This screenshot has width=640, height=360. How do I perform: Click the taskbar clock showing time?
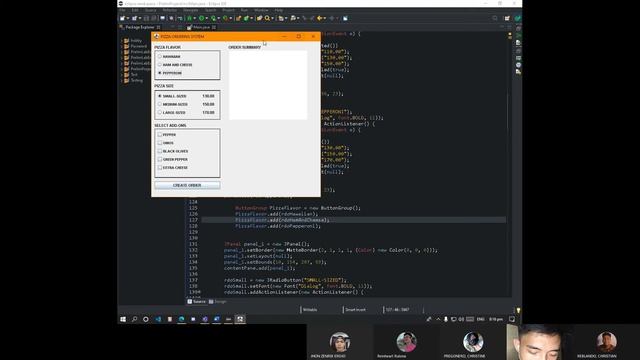coord(496,319)
